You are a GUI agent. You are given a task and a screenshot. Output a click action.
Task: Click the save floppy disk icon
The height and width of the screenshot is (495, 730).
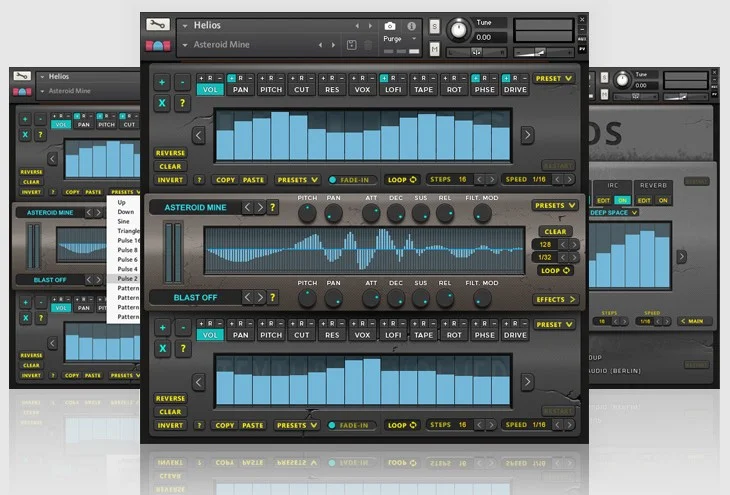351,45
